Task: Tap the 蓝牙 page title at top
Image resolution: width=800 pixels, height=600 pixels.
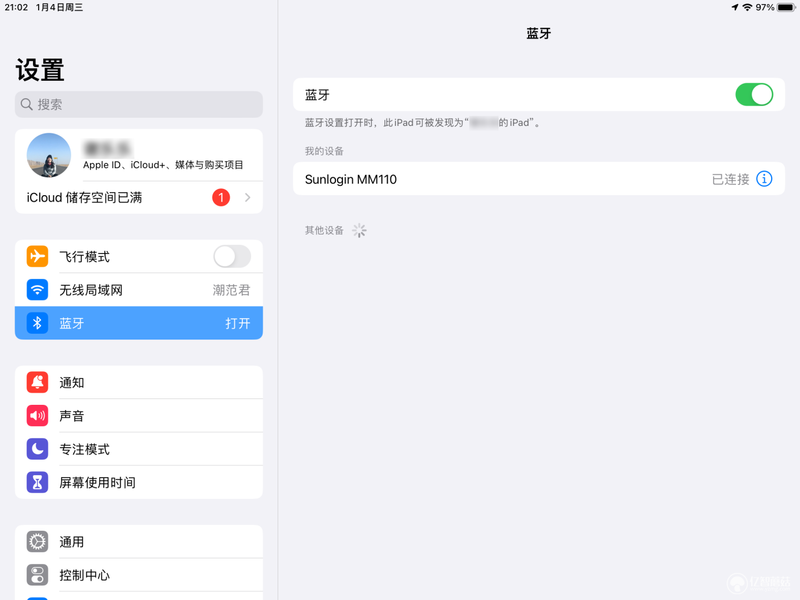Action: pos(539,34)
